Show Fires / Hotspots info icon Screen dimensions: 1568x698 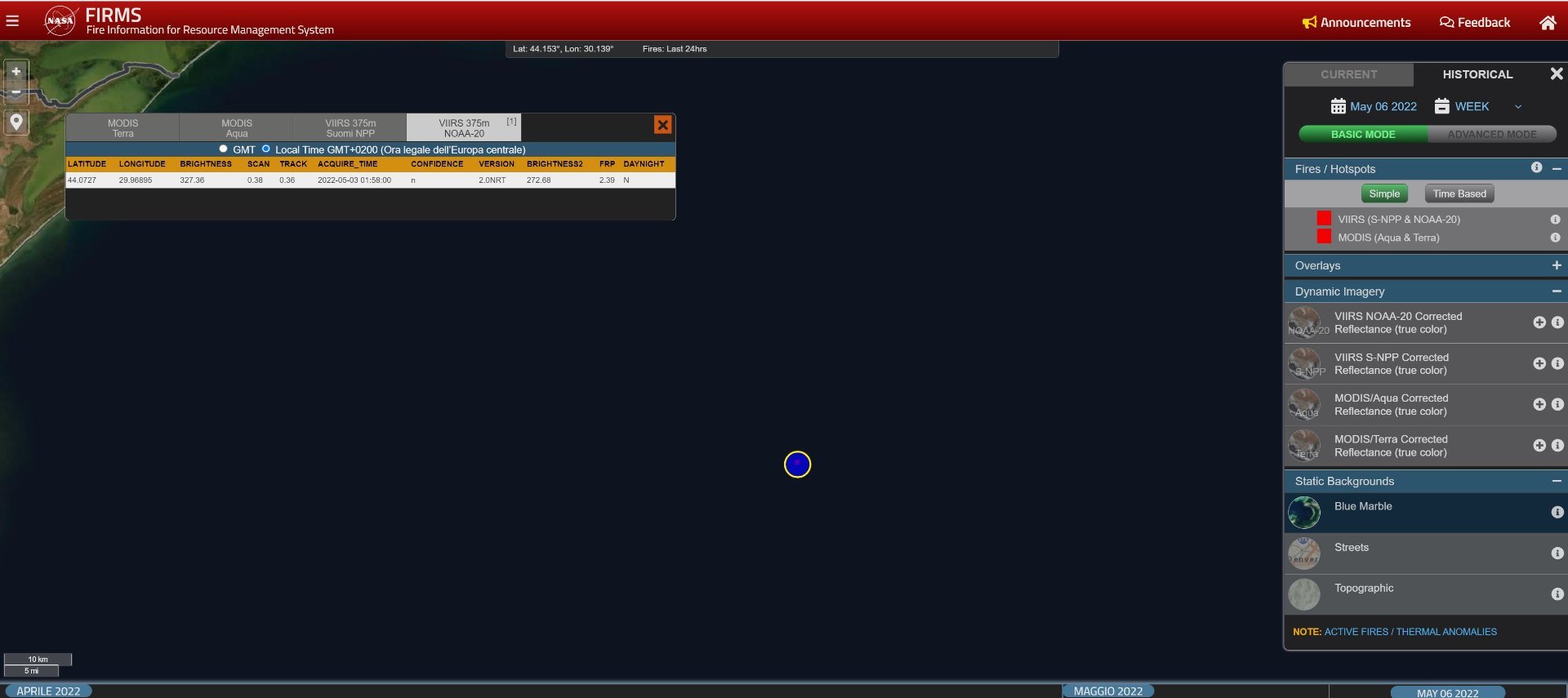(1536, 167)
